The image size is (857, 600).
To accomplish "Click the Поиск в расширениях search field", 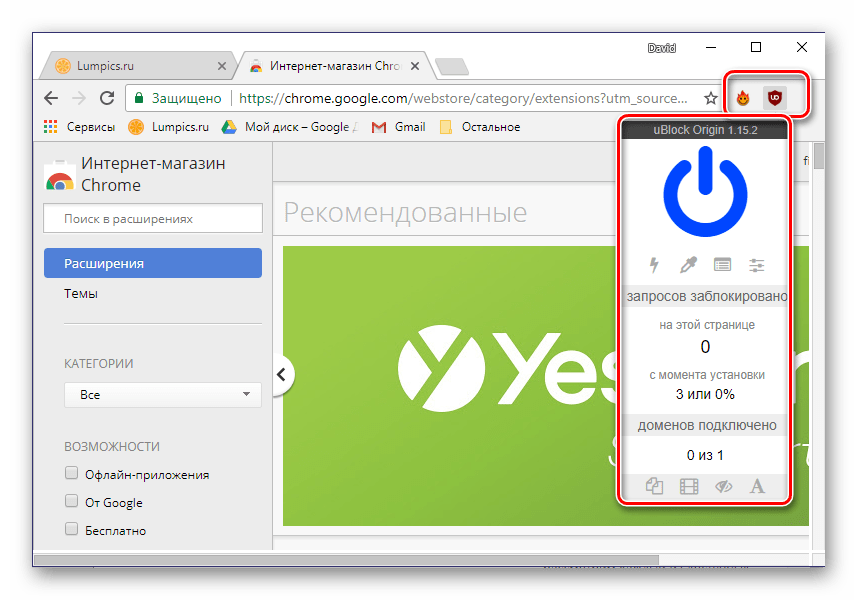I will (x=153, y=219).
